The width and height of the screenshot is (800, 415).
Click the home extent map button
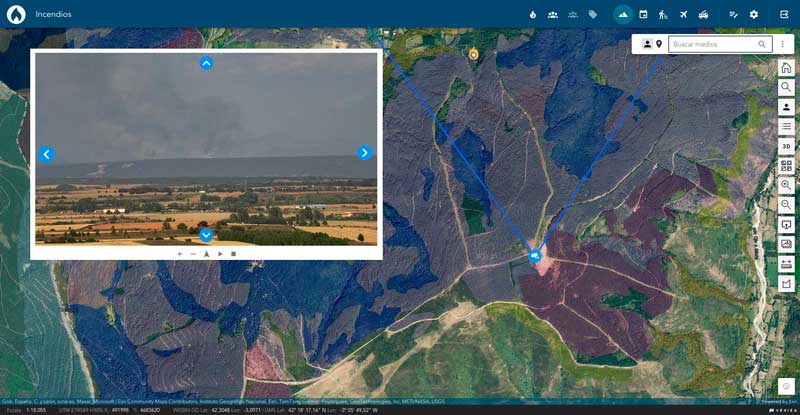click(786, 68)
